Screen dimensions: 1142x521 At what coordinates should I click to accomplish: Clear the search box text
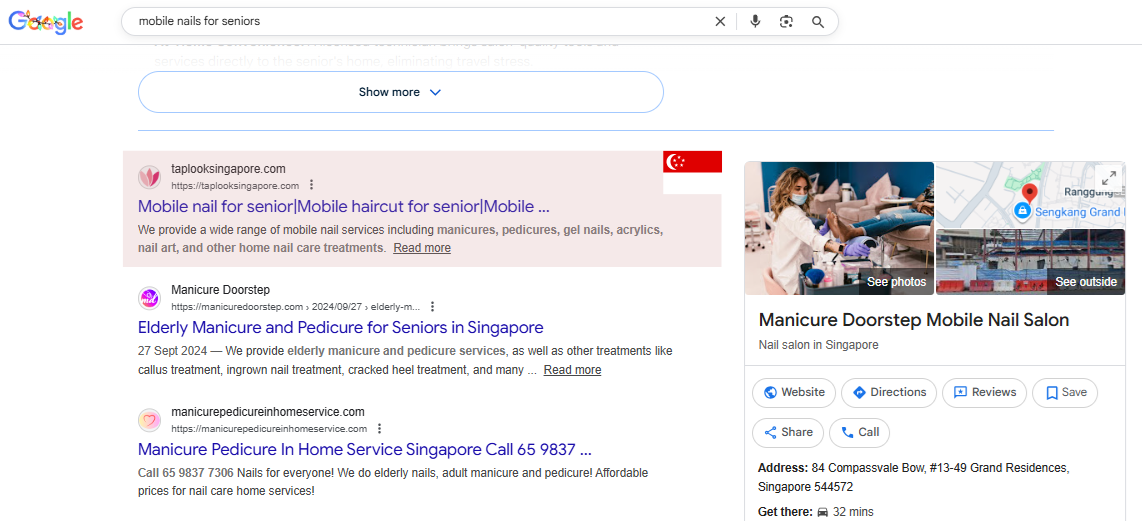(720, 22)
